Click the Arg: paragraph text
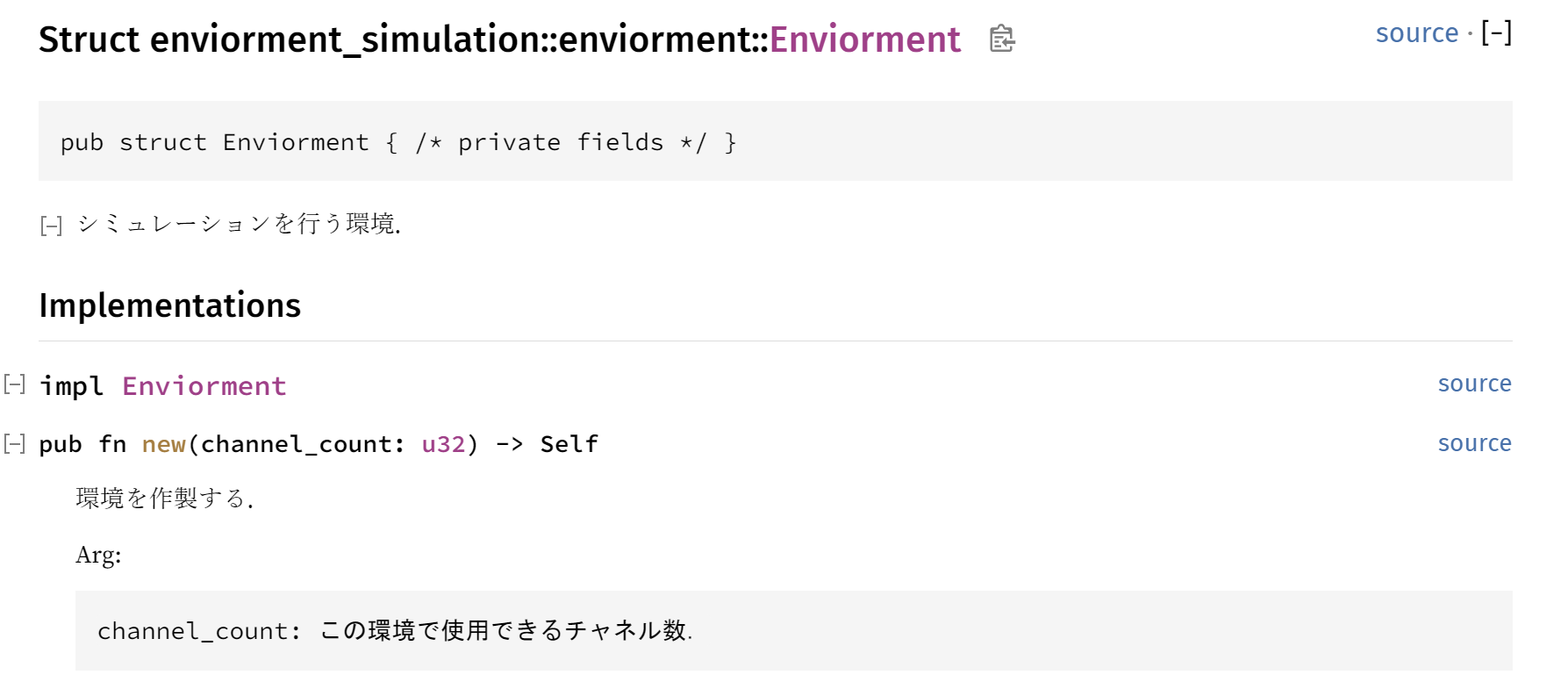Image resolution: width=1568 pixels, height=689 pixels. [98, 555]
